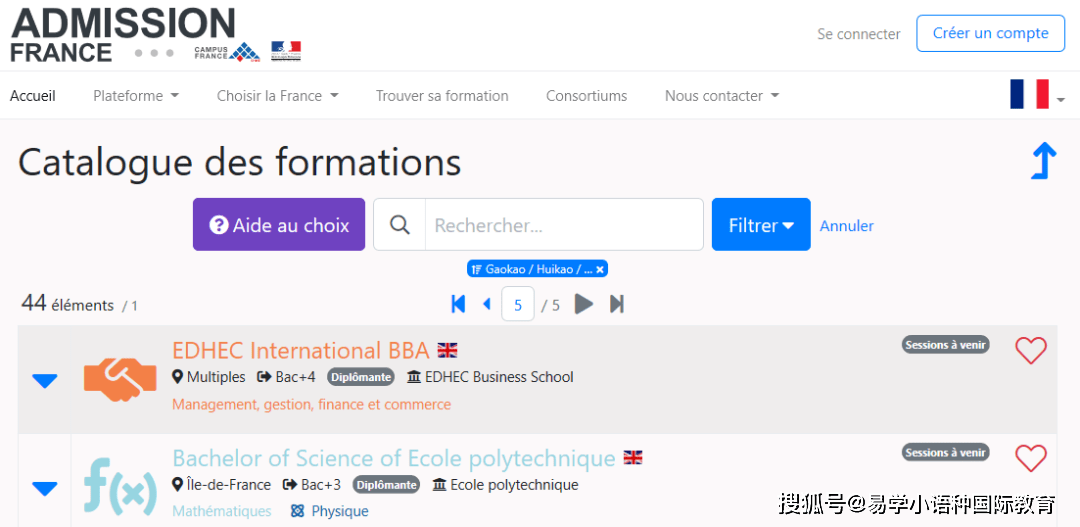
Task: Remove the Gaokao / Huikao filter tag
Action: 600,269
